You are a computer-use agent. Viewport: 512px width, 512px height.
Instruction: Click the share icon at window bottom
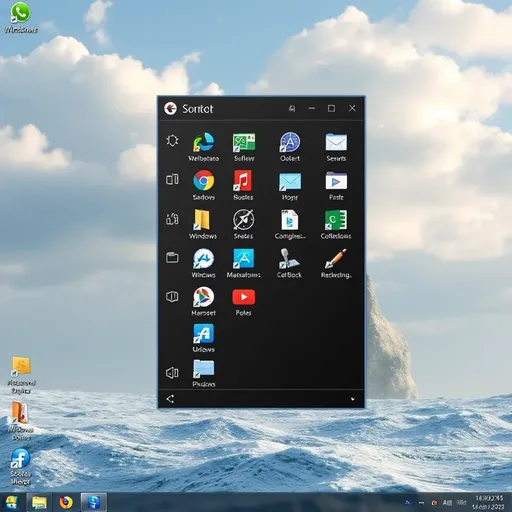(x=170, y=399)
